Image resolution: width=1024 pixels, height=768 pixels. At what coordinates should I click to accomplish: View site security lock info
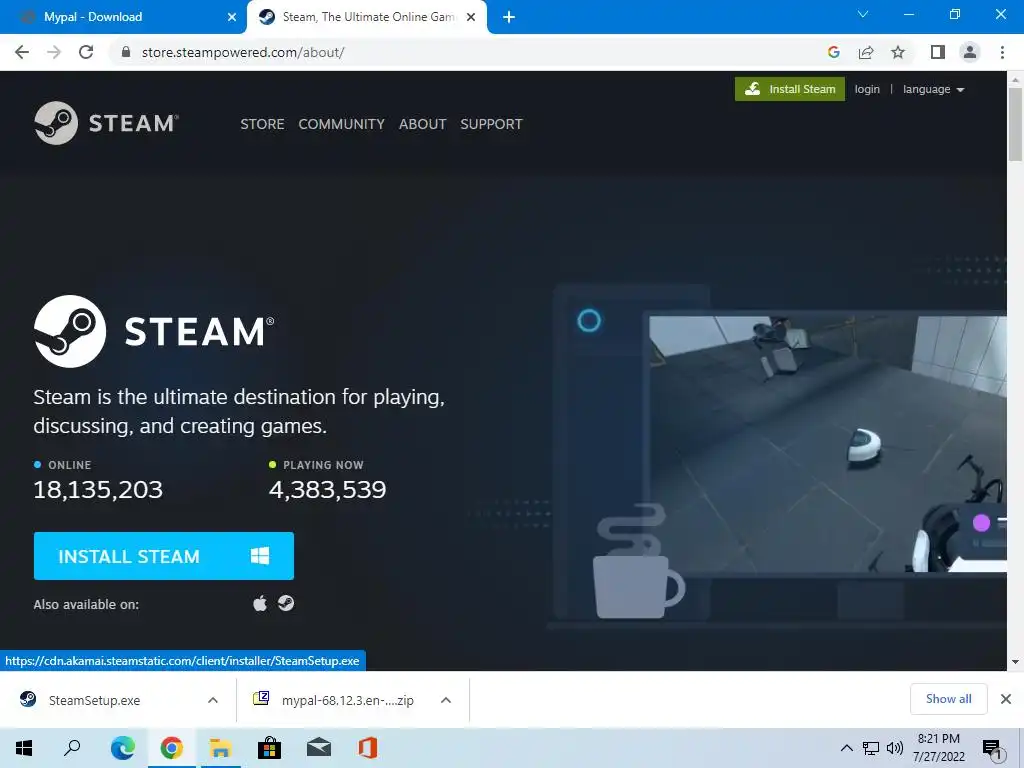click(x=126, y=52)
